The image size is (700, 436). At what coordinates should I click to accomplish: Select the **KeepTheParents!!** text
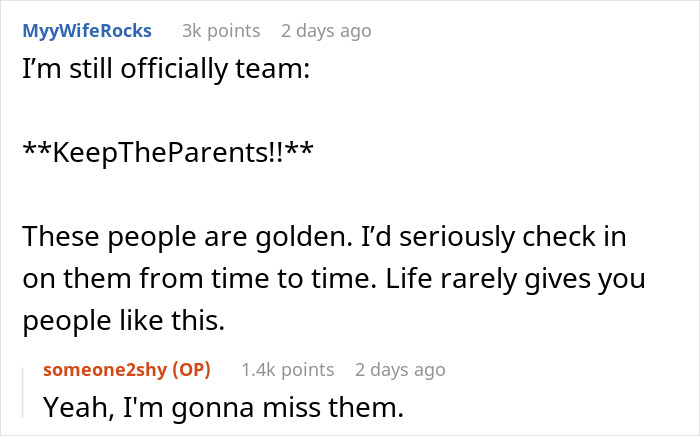(165, 153)
